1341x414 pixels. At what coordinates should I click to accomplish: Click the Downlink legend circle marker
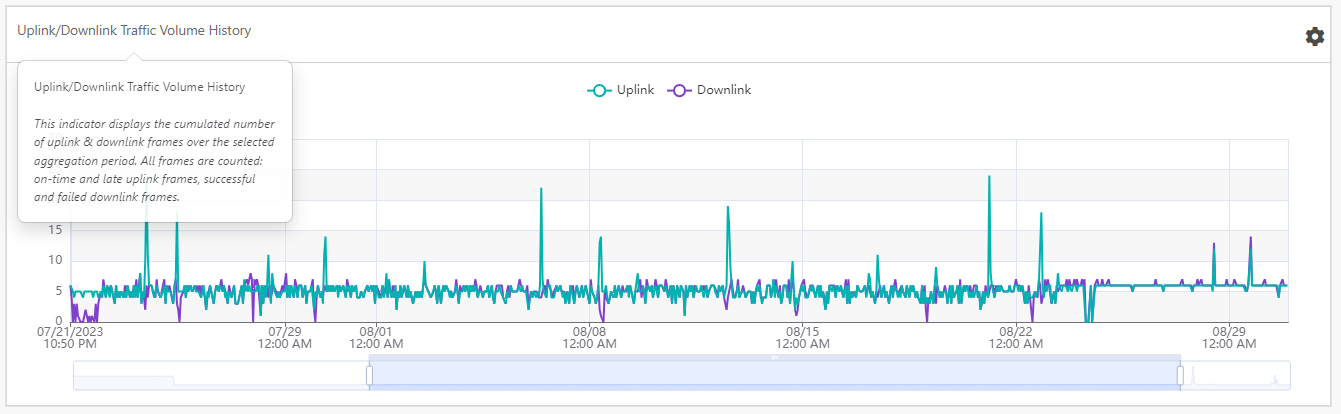tap(680, 90)
